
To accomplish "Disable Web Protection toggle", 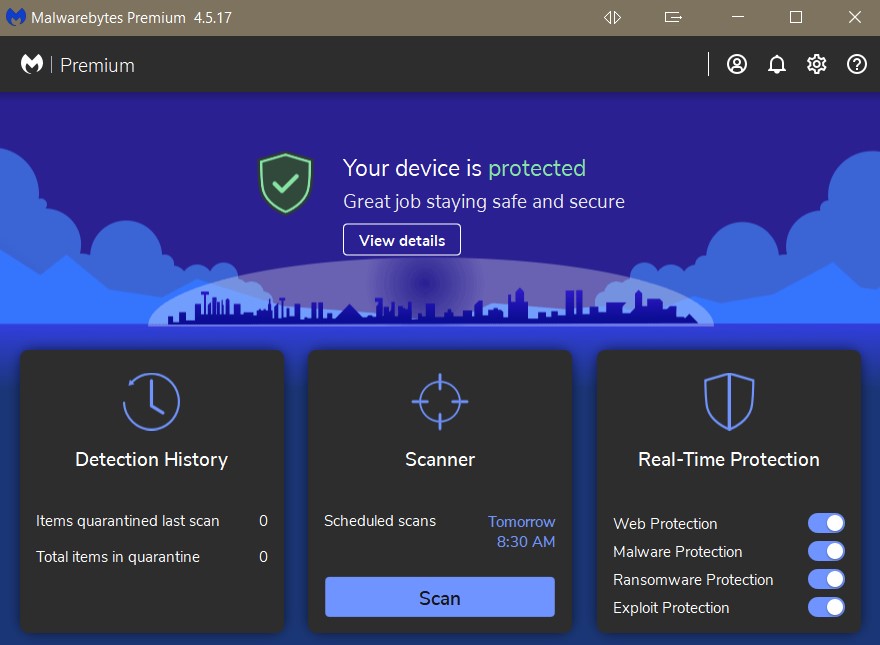I will (x=826, y=523).
